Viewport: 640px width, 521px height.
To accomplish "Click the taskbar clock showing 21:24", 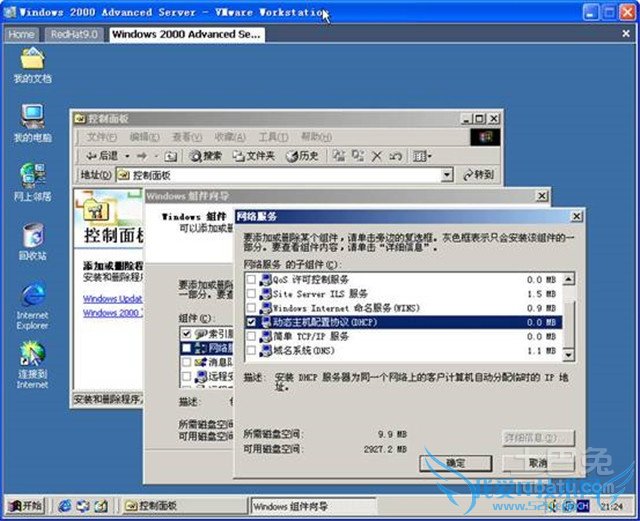I will (x=611, y=507).
